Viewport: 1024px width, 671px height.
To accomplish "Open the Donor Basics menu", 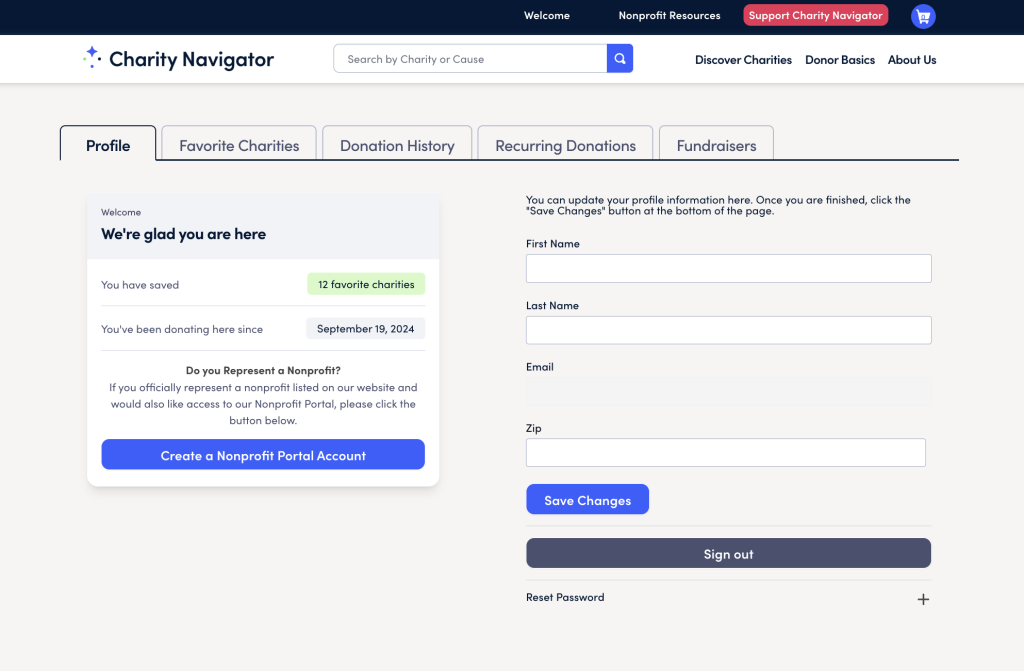I will tap(840, 59).
